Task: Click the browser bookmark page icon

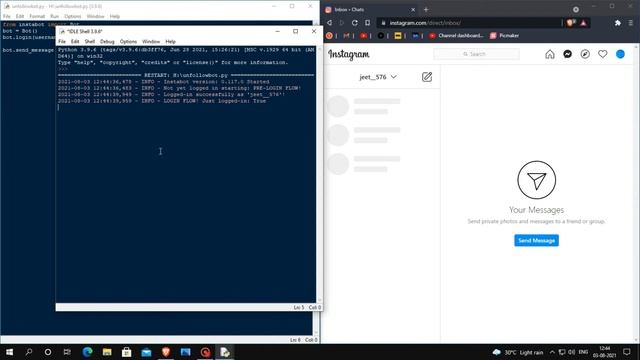Action: click(367, 23)
